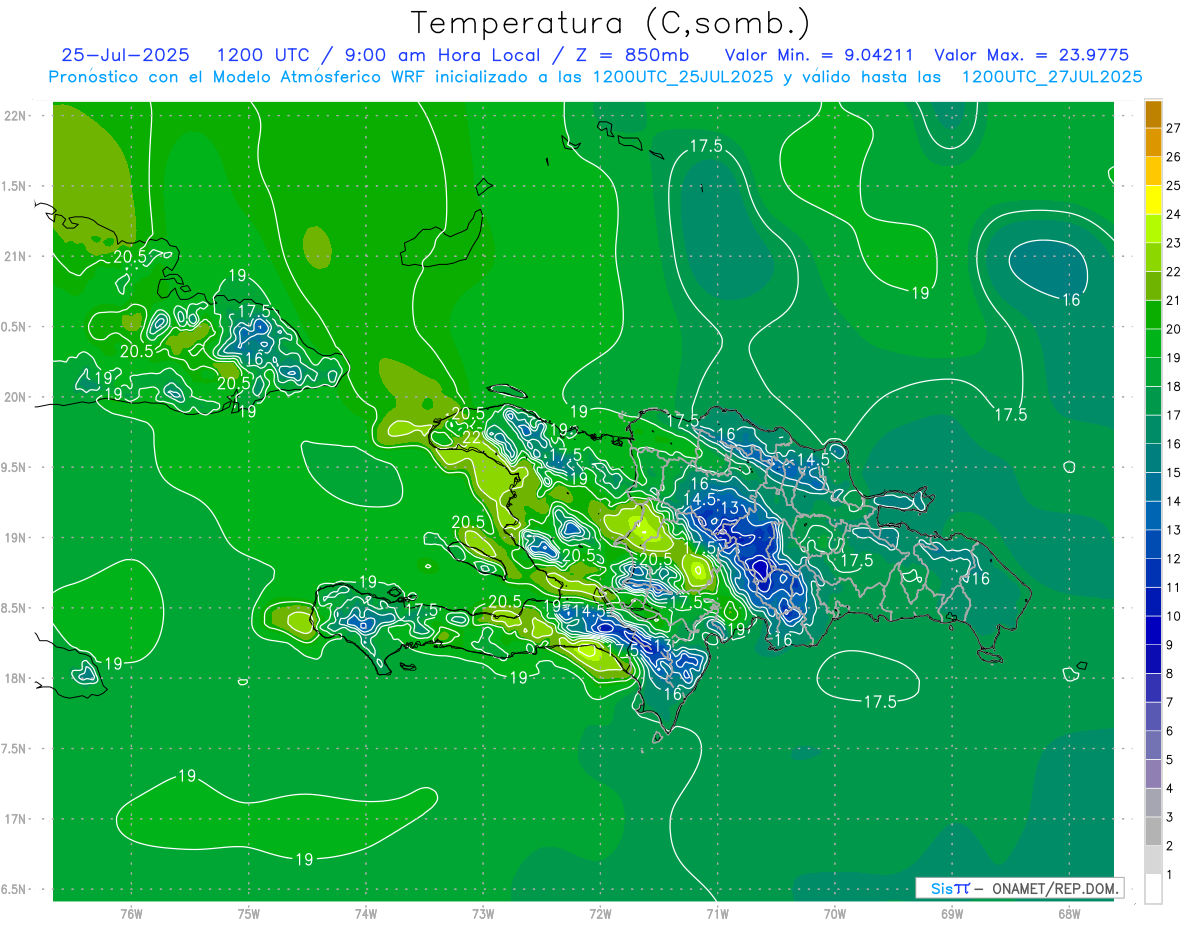
Task: Click the "16" contour label in the northeast ocean low
Action: click(1071, 299)
